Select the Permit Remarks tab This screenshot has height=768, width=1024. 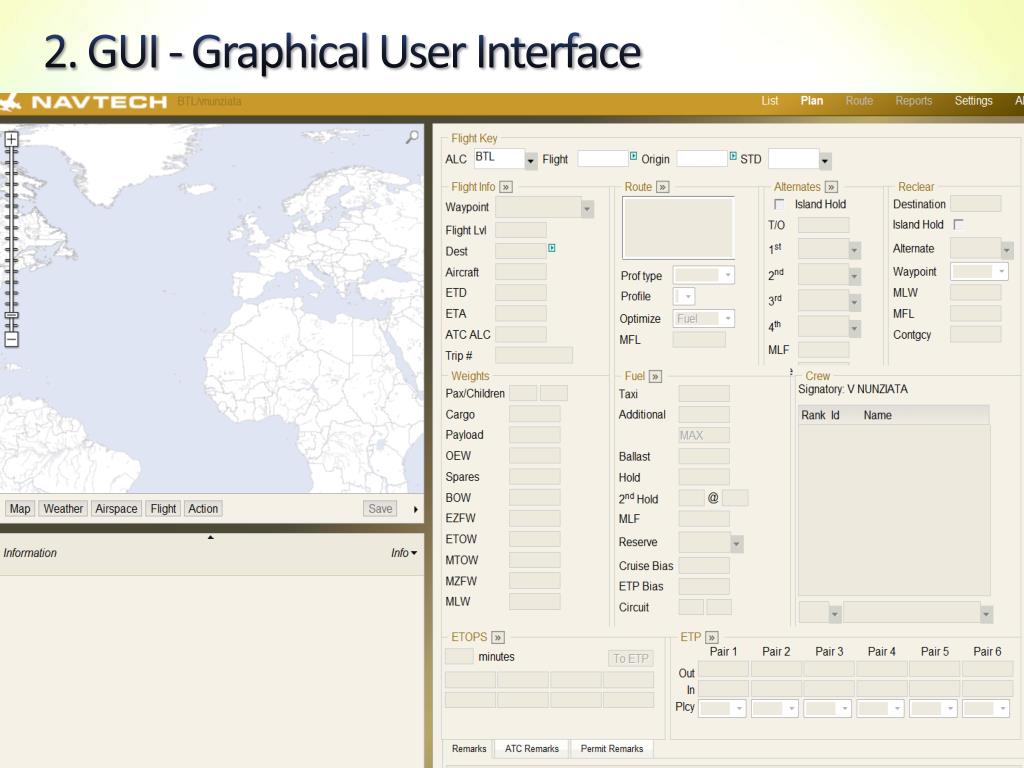611,749
